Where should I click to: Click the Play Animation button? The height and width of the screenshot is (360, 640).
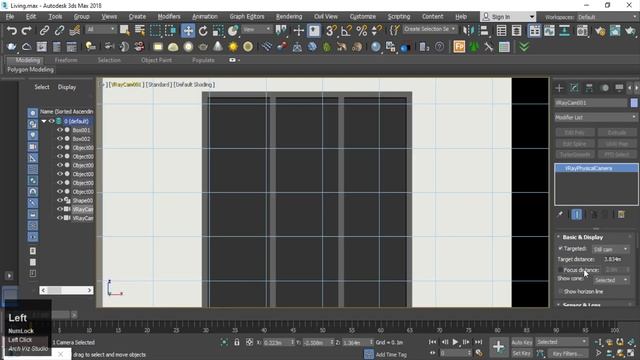455,342
